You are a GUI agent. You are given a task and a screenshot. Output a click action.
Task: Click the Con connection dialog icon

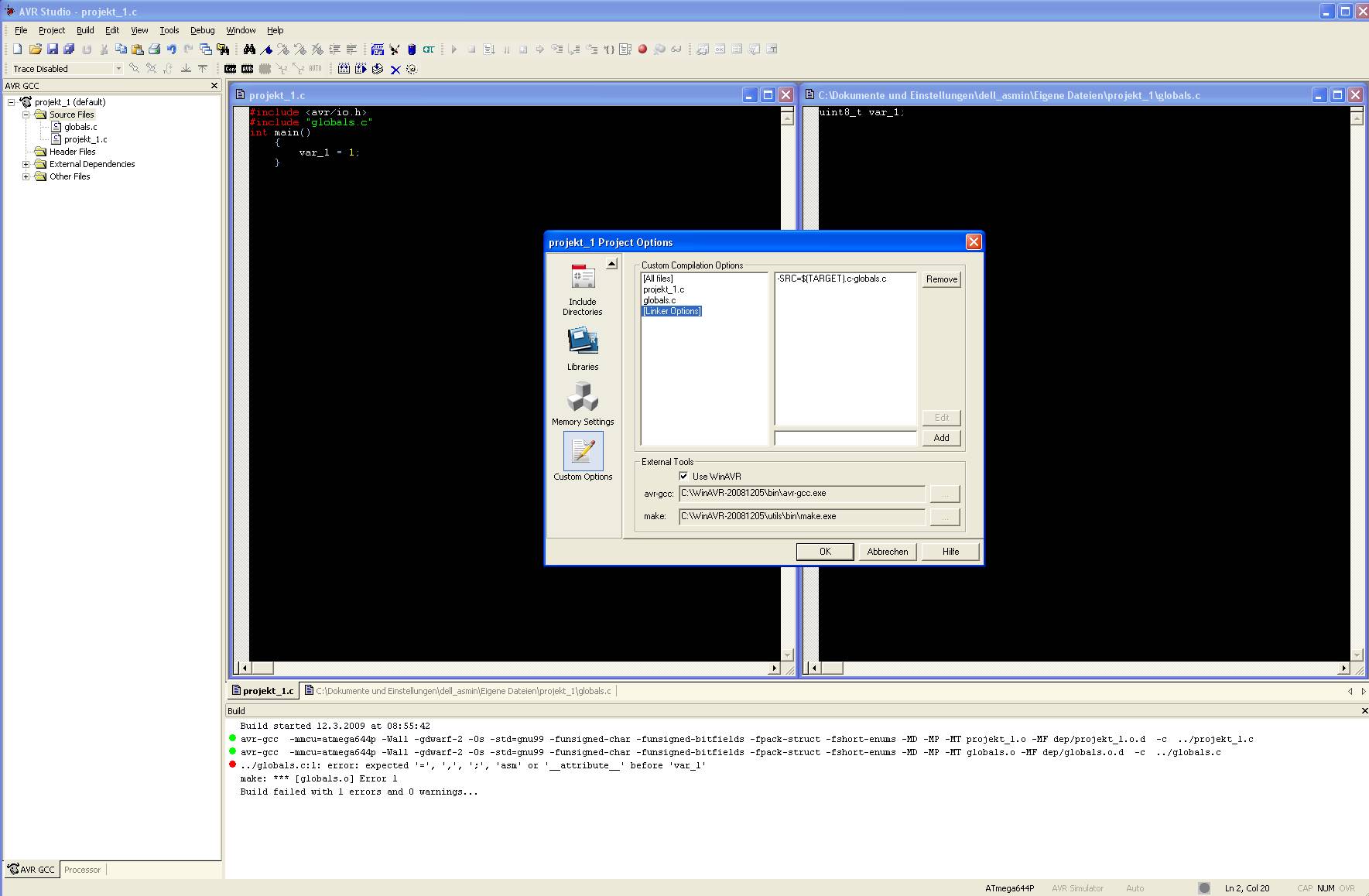(x=230, y=69)
